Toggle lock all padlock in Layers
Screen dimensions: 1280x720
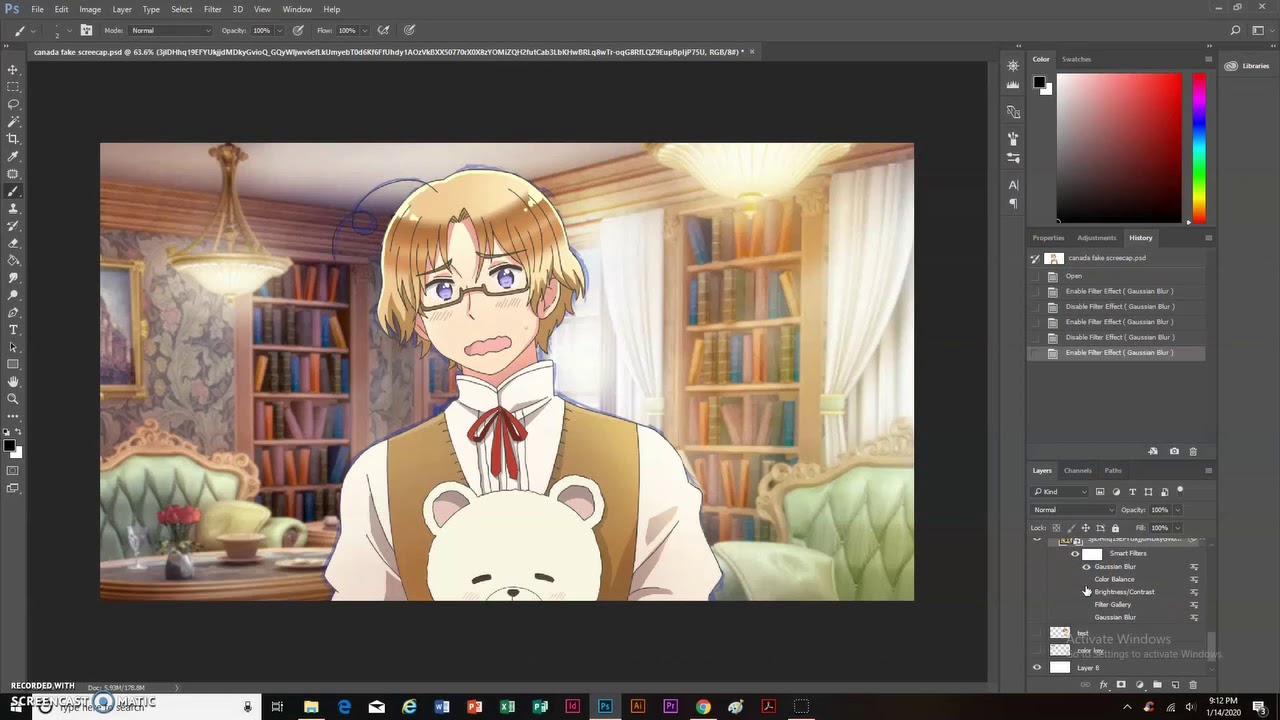click(x=1115, y=528)
